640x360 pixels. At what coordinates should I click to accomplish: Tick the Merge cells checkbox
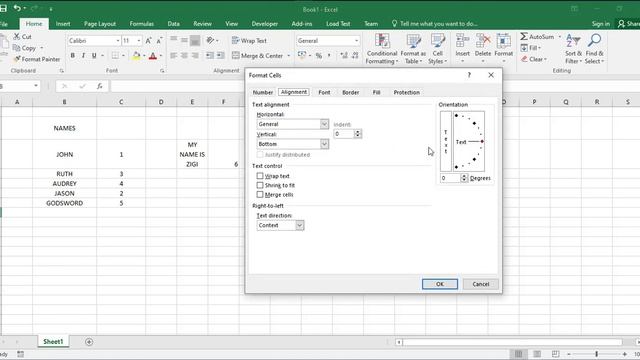pyautogui.click(x=260, y=195)
